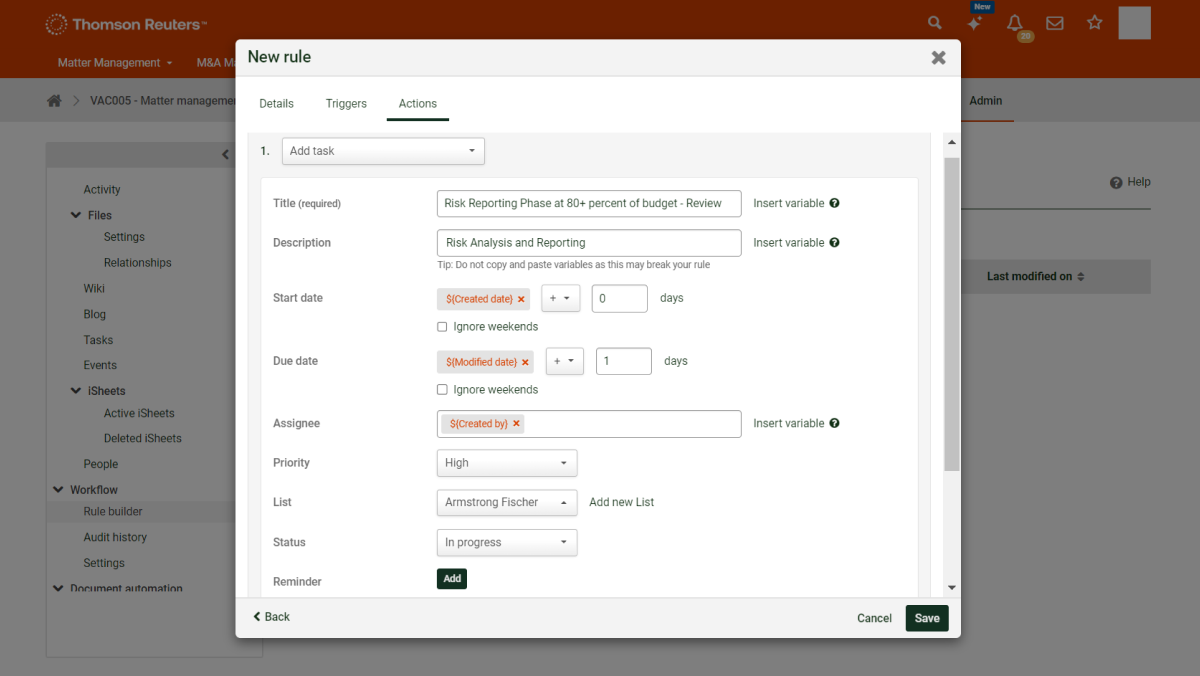Click the favorites star icon
The height and width of the screenshot is (676, 1200).
[1094, 23]
